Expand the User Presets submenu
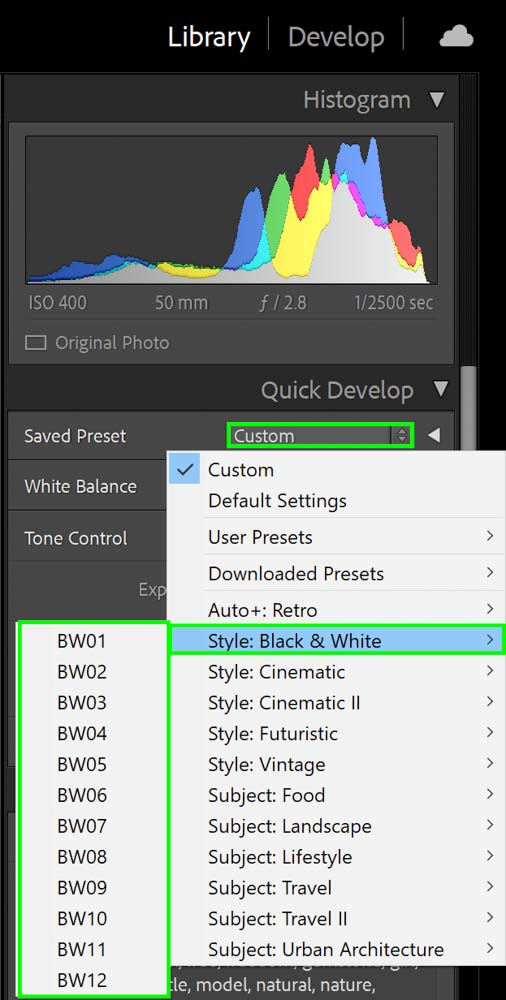This screenshot has height=1000, width=506. coord(336,537)
